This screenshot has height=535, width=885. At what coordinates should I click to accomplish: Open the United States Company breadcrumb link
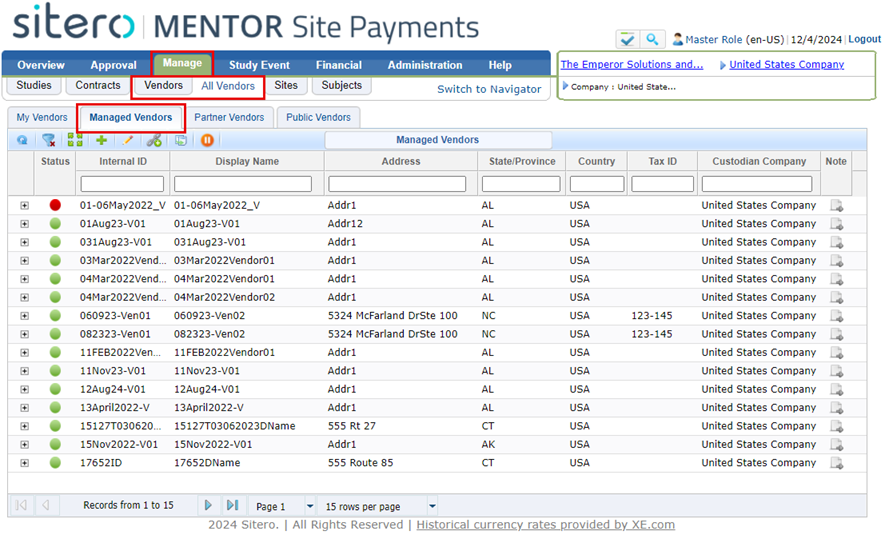tap(787, 64)
